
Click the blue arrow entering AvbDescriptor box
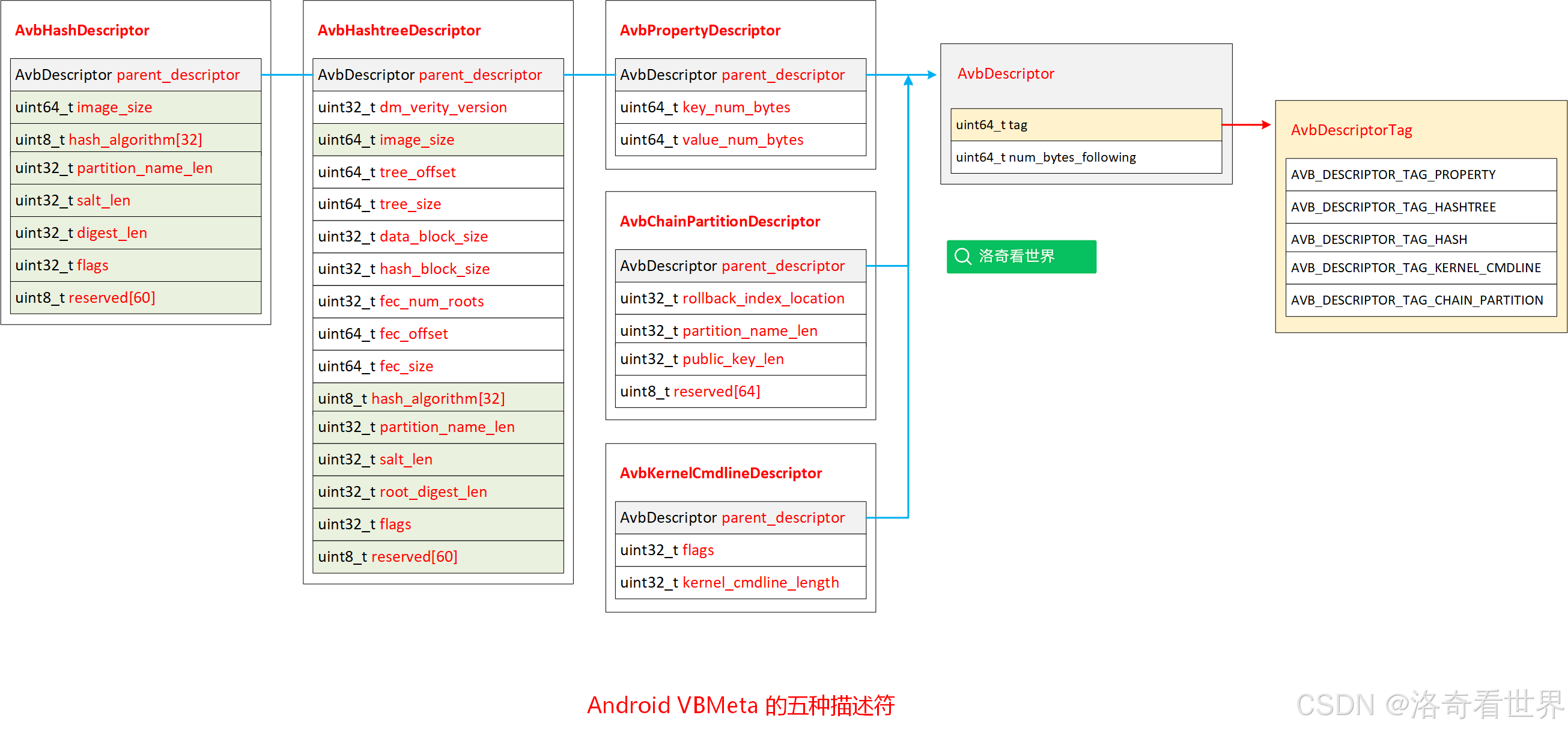pos(919,76)
